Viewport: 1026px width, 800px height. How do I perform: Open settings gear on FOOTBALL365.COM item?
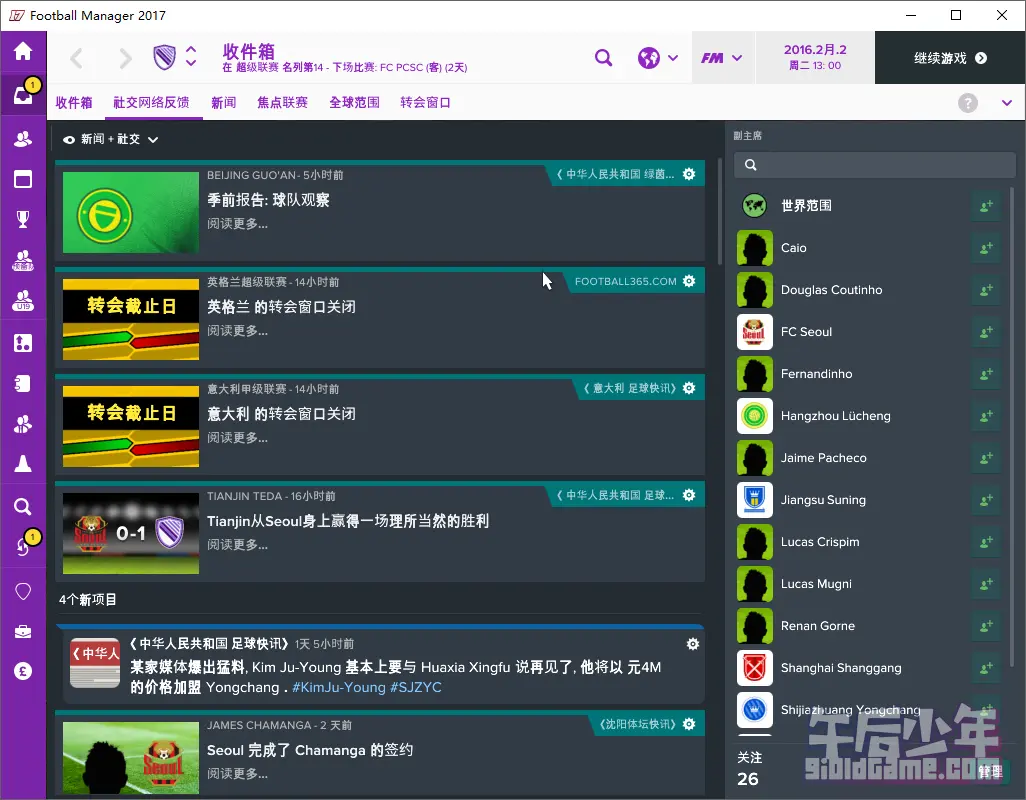coord(689,281)
